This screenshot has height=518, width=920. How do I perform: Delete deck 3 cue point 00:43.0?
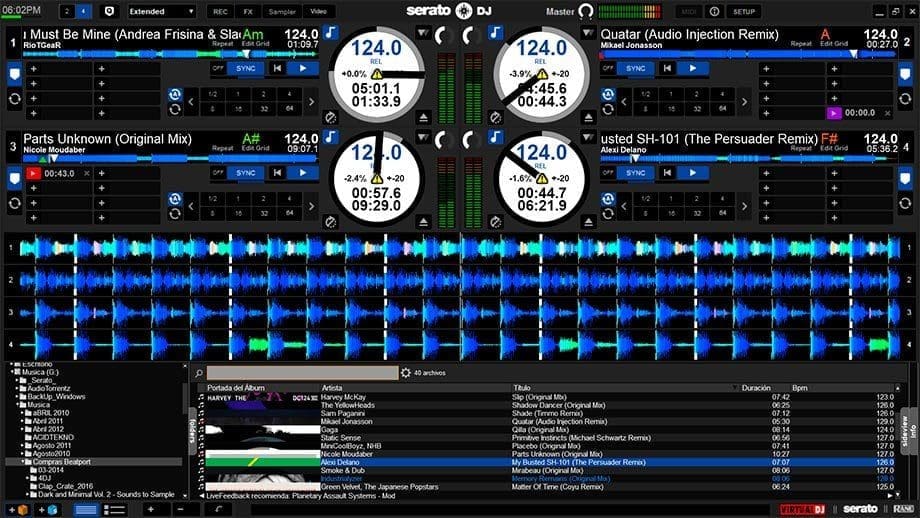pos(87,173)
